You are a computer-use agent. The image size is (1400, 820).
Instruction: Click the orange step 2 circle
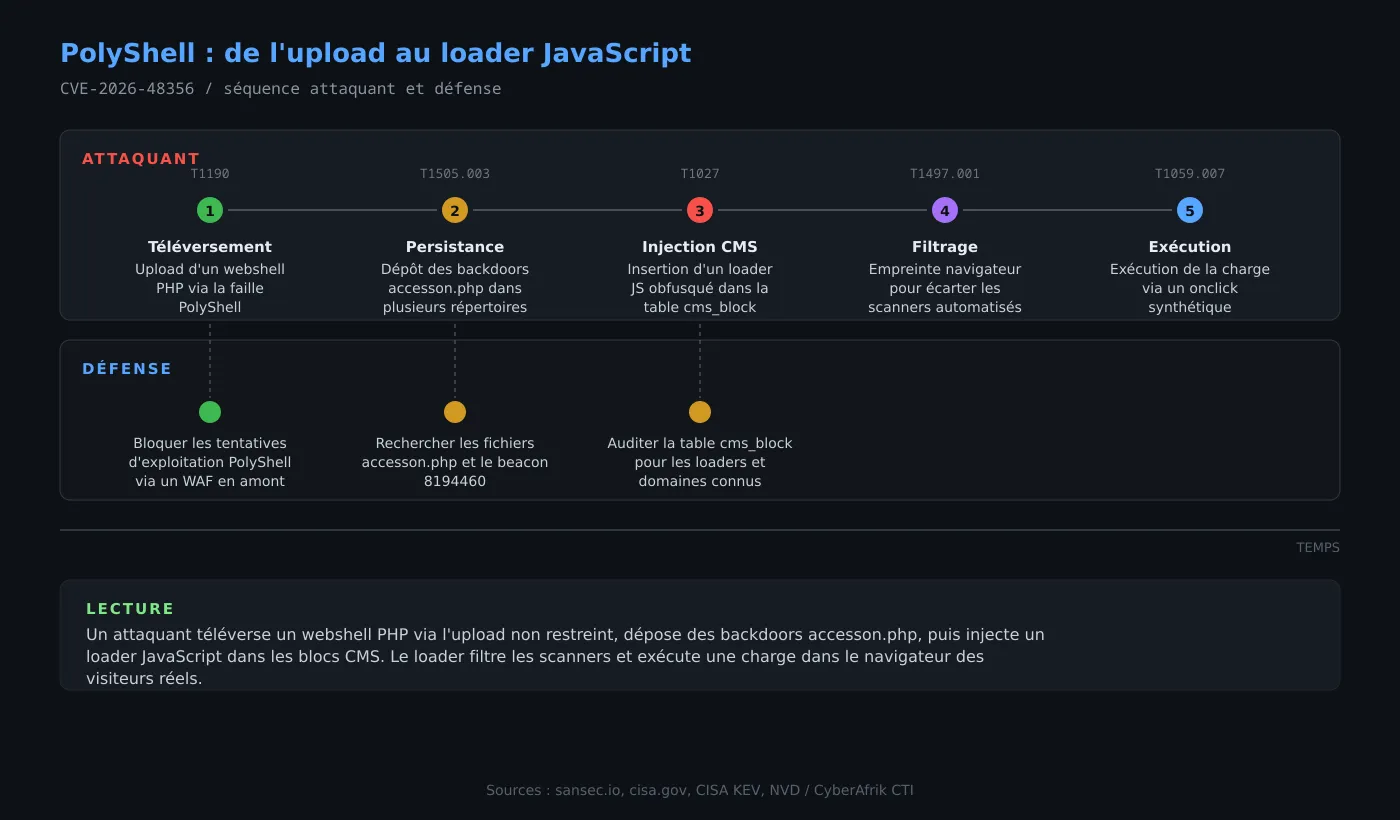(455, 210)
